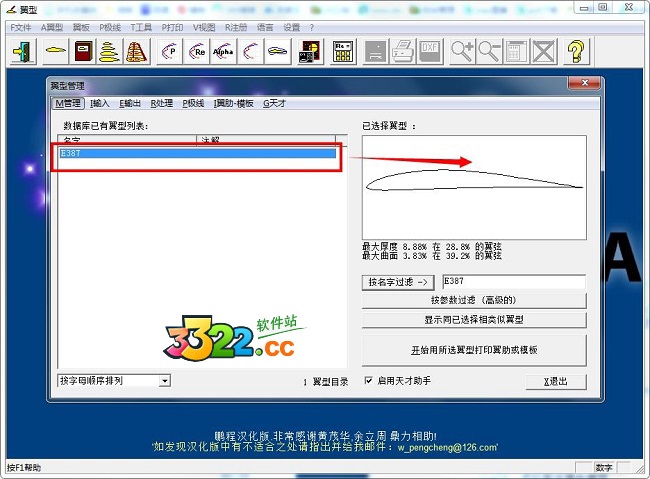Click 显示同已选择相类似翼型 button
650x479 pixels.
(474, 320)
